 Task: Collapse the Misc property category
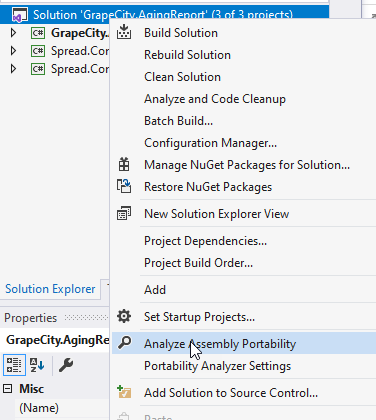click(8, 388)
